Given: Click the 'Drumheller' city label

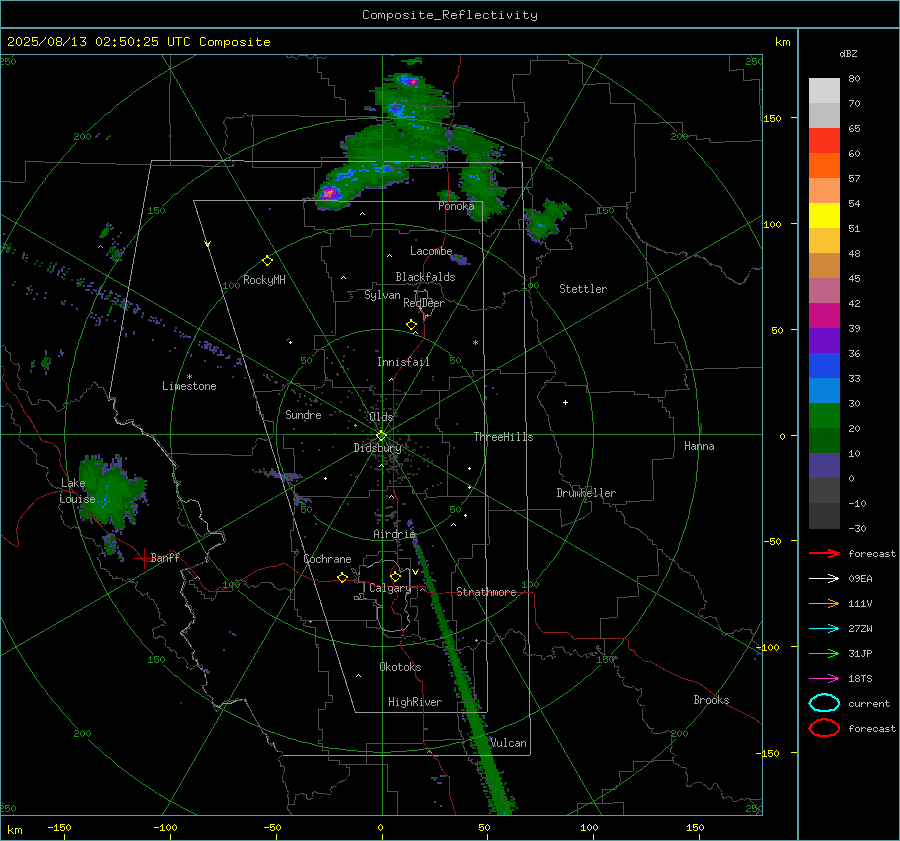Looking at the screenshot, I should (586, 493).
